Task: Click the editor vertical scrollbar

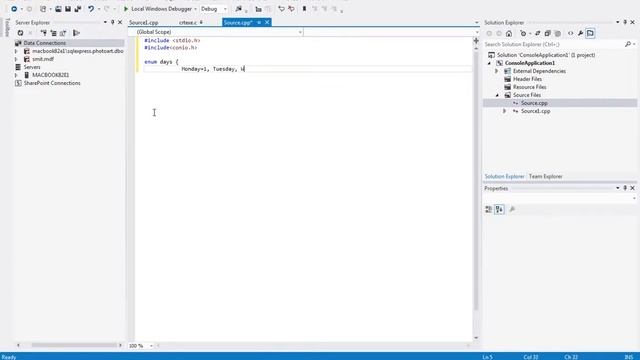Action: point(476,180)
